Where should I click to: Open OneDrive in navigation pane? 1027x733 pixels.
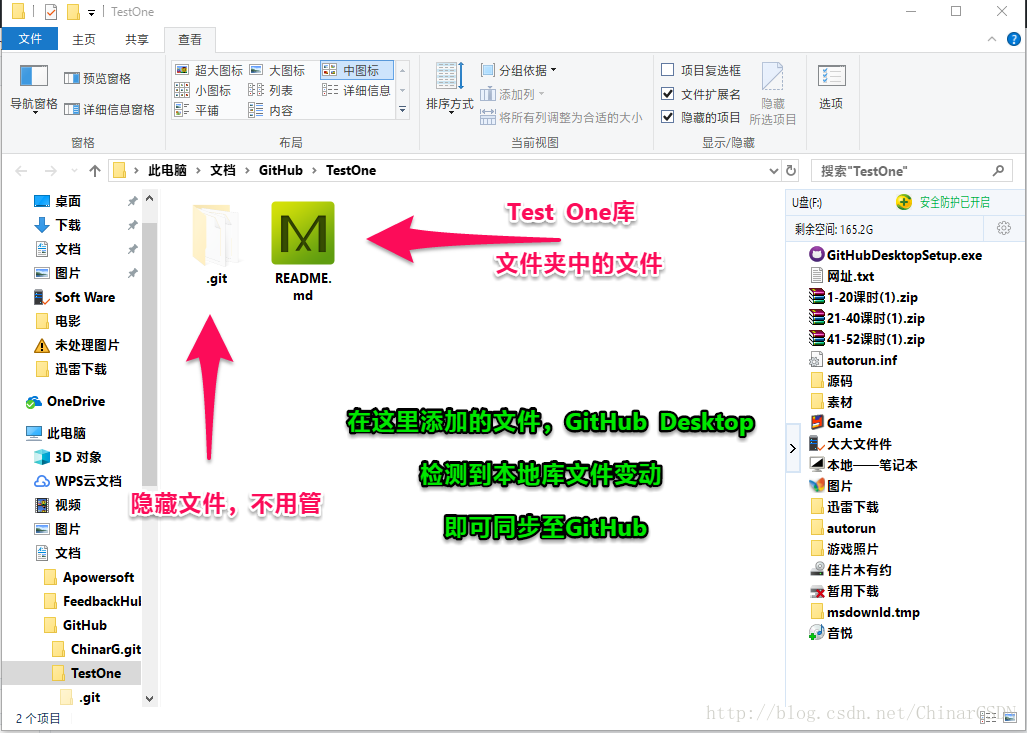[65, 402]
